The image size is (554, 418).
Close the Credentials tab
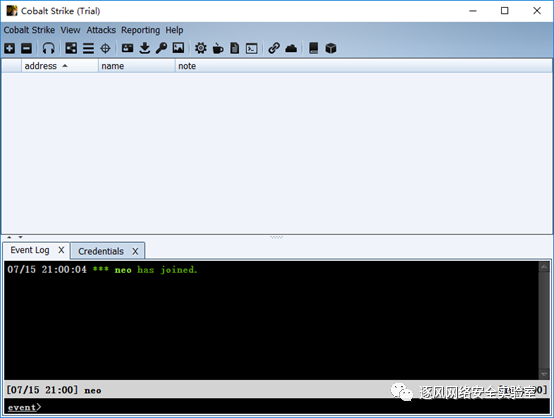135,251
